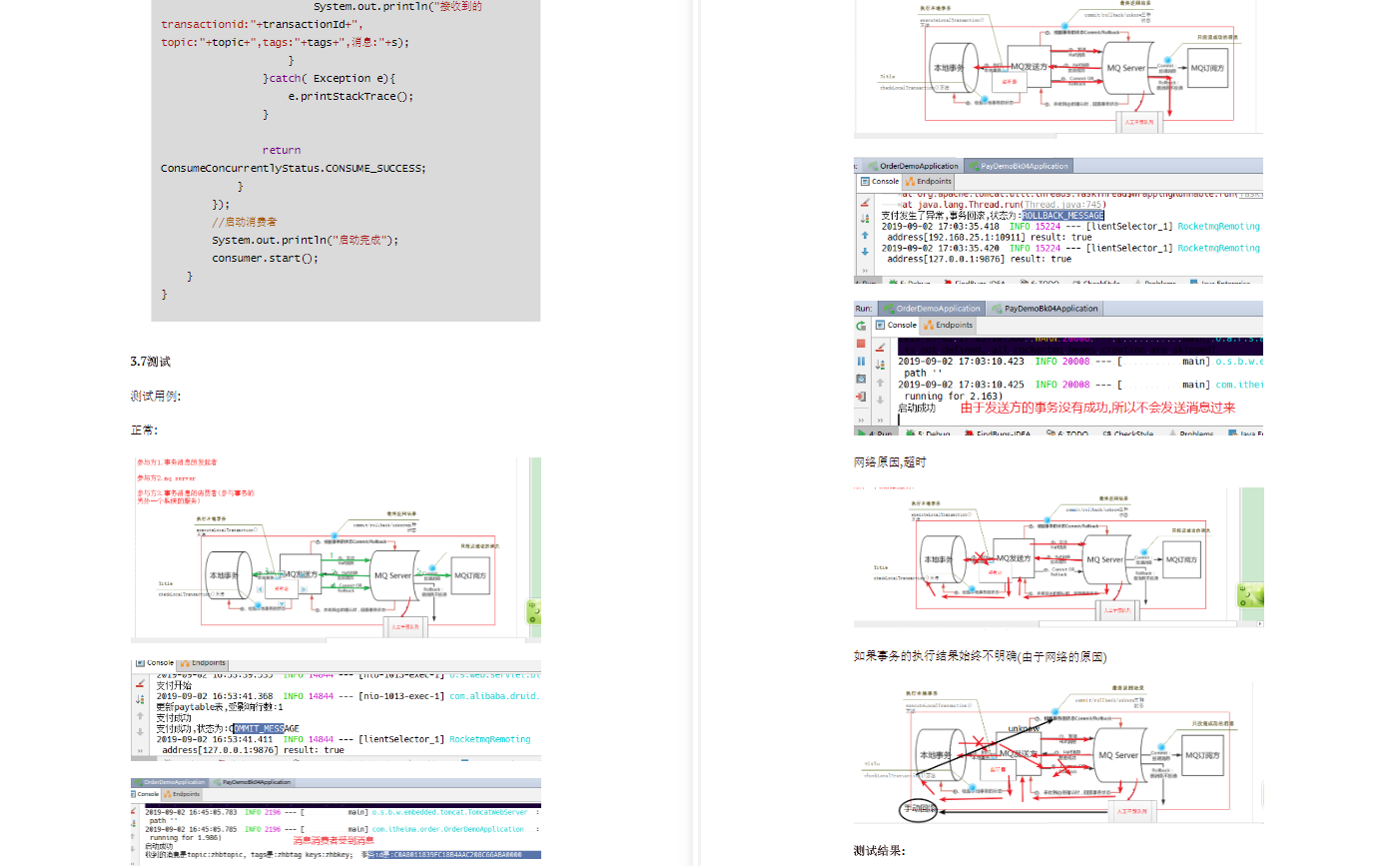1400x866 pixels.
Task: Click the highlighted message id text at bottom left
Action: coord(454,855)
